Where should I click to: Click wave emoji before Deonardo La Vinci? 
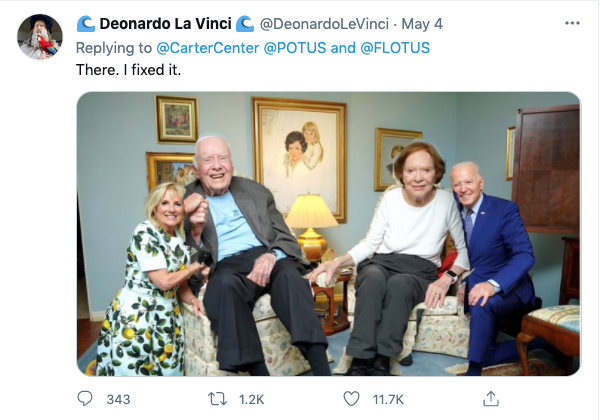click(x=86, y=23)
